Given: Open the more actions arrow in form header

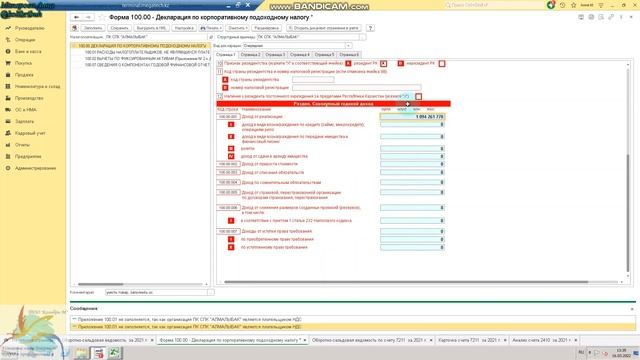Looking at the screenshot, I should (622, 17).
